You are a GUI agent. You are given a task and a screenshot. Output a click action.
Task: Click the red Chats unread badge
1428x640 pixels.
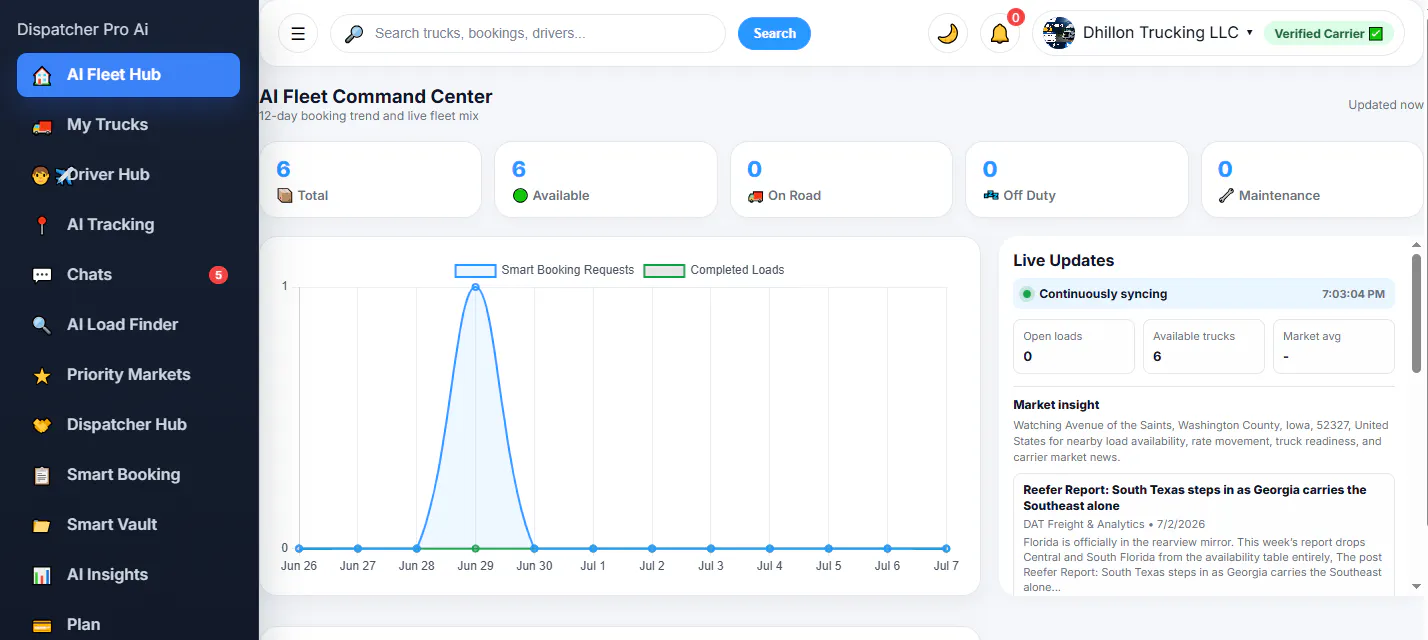click(x=218, y=275)
